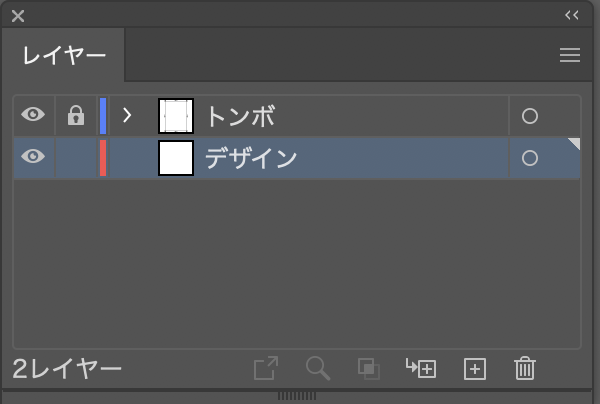
Task: Expand the トンボ layer chevron
Action: click(127, 115)
